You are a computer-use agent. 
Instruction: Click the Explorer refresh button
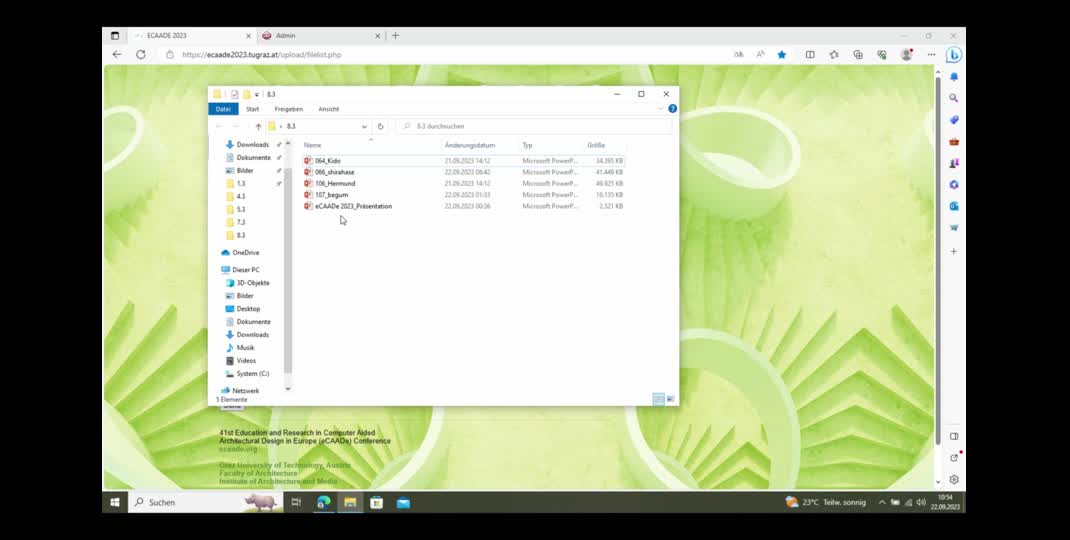coord(380,127)
